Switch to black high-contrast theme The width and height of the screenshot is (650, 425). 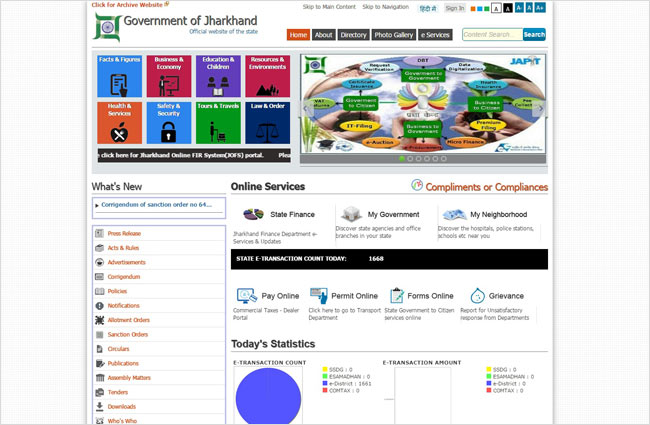(x=509, y=8)
